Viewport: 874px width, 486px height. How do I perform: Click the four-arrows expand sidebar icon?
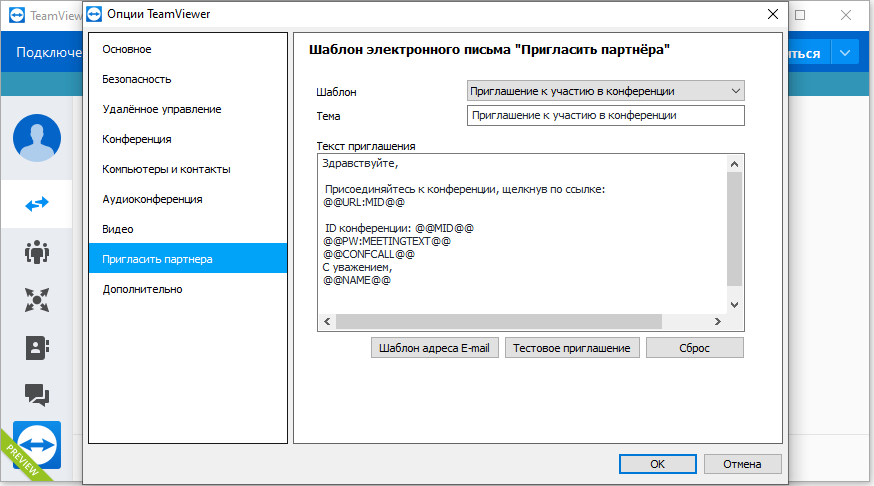point(37,300)
